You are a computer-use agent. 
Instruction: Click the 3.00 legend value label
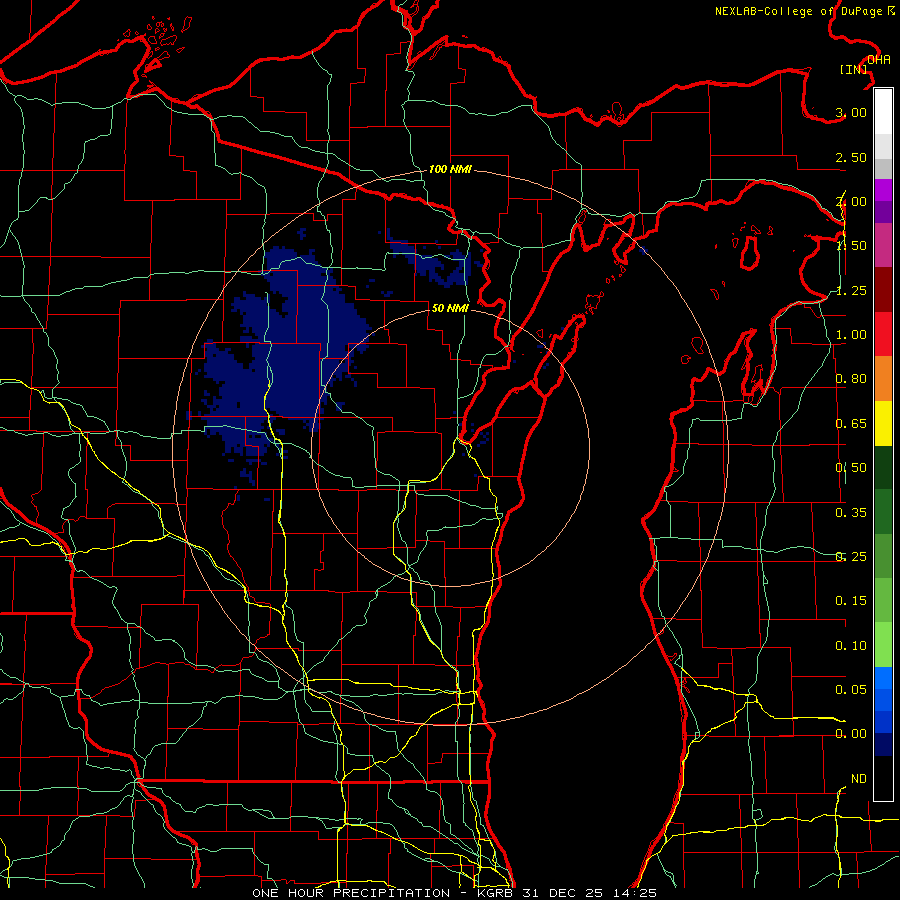click(851, 112)
